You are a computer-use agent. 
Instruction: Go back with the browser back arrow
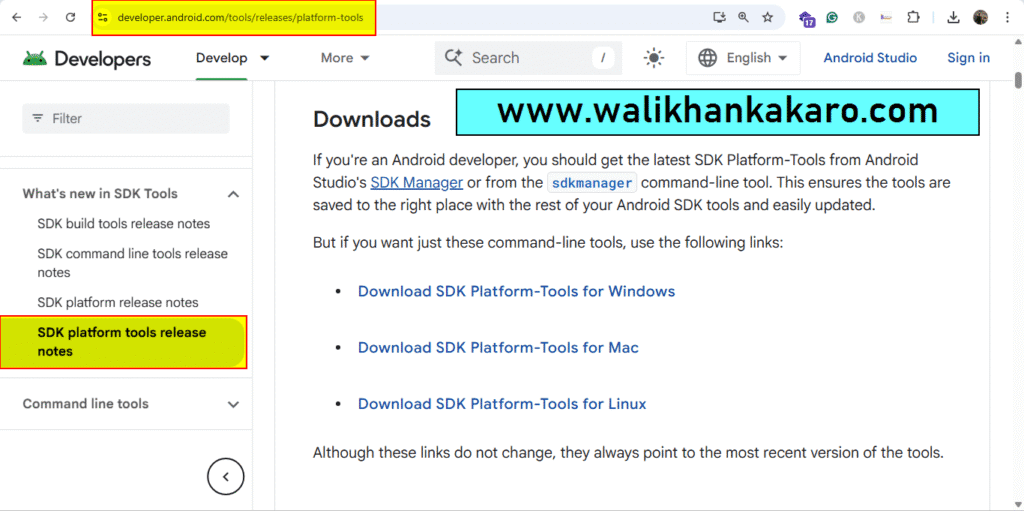pos(16,18)
